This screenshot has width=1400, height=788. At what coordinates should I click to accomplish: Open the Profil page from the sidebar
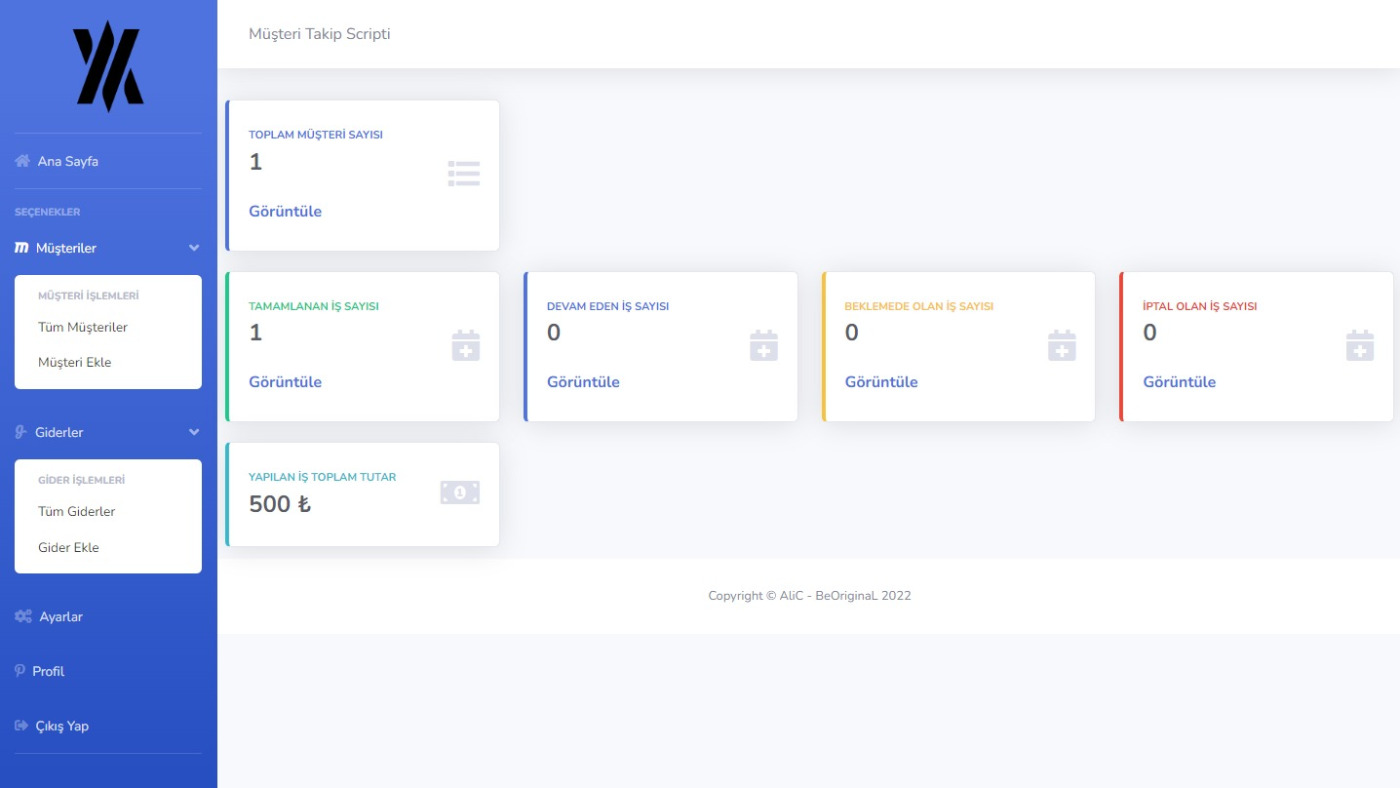point(48,671)
